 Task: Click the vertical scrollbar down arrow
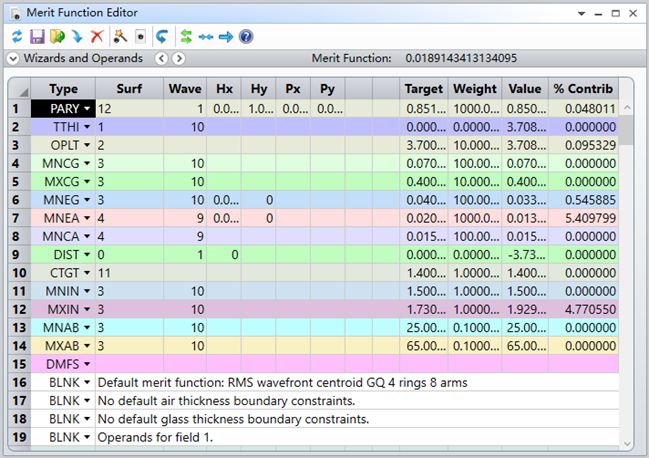point(628,442)
